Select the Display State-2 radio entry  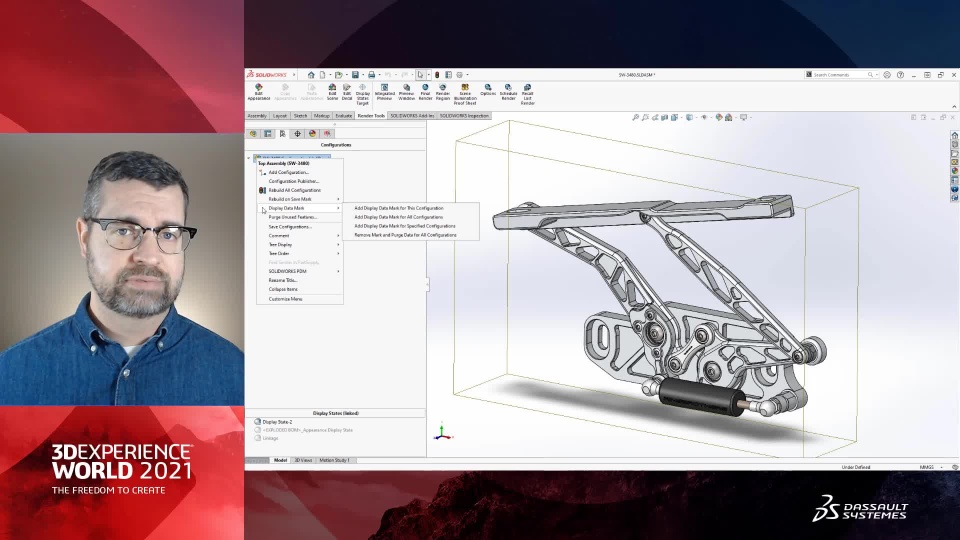click(x=274, y=422)
